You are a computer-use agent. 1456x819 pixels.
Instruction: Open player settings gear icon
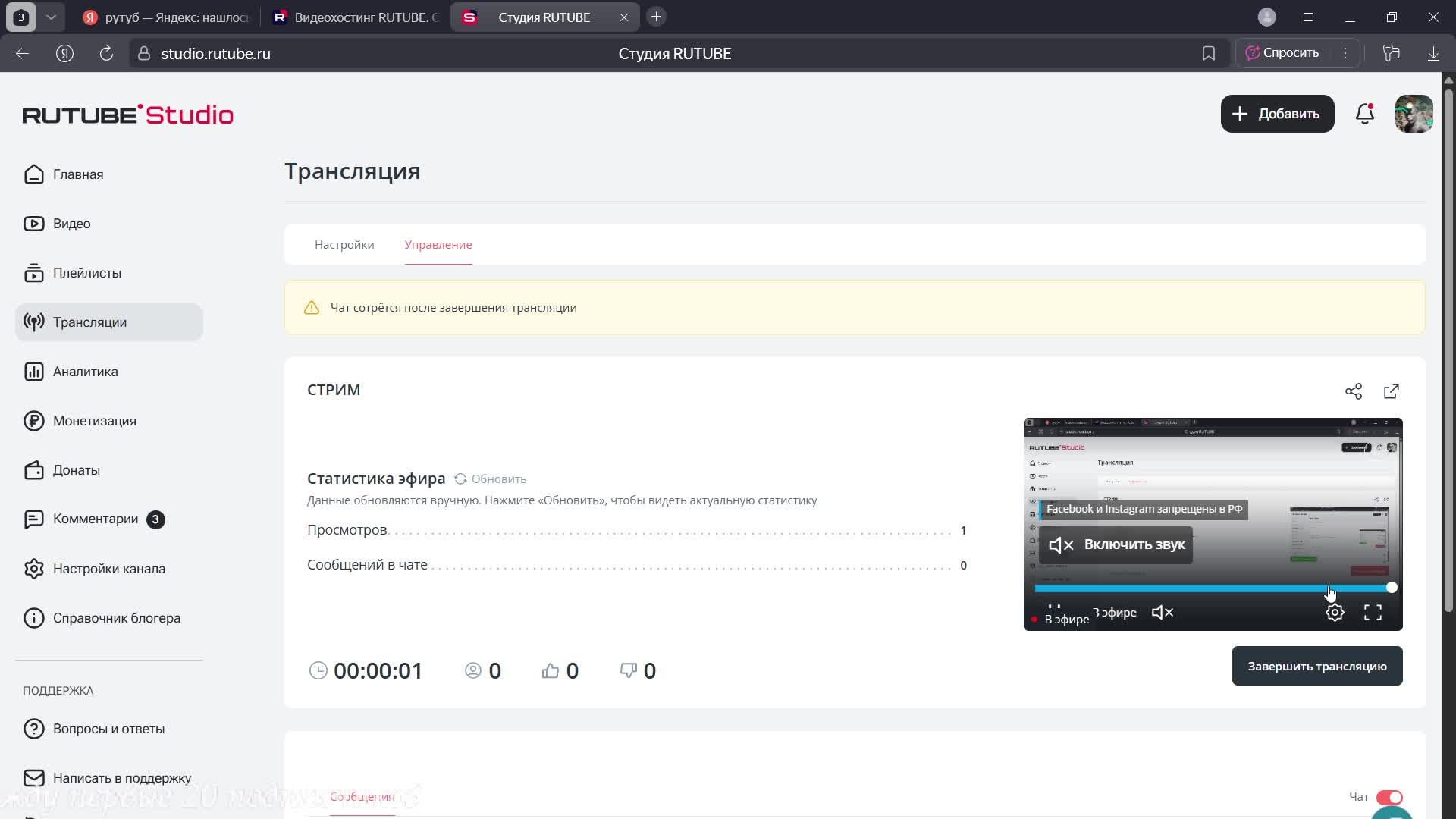coord(1335,613)
